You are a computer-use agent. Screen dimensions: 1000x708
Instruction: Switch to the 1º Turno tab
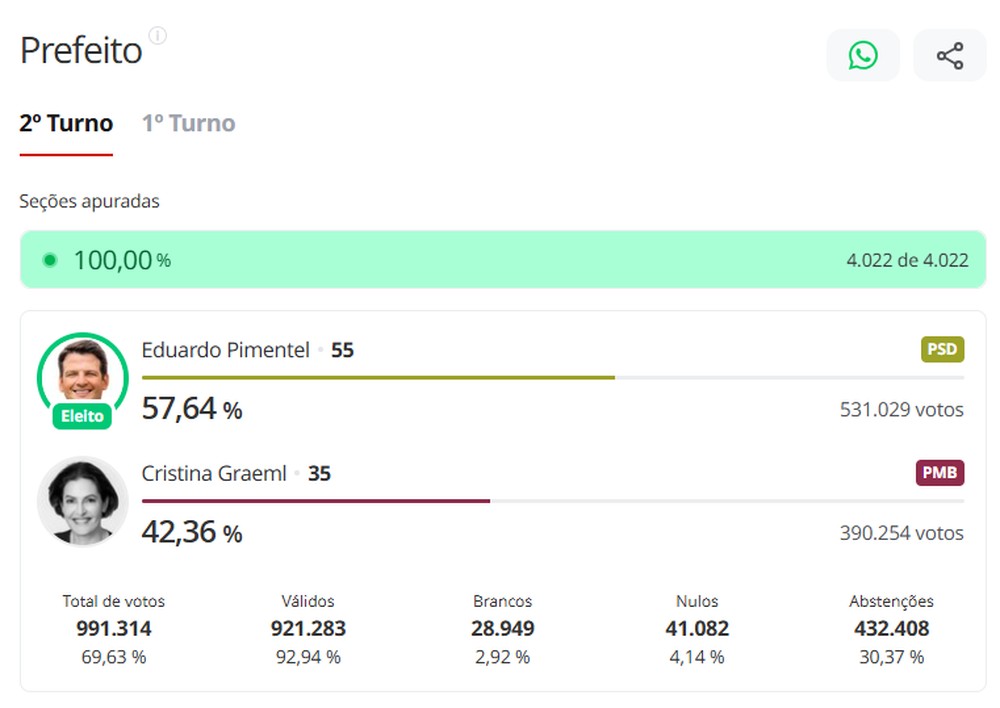188,124
